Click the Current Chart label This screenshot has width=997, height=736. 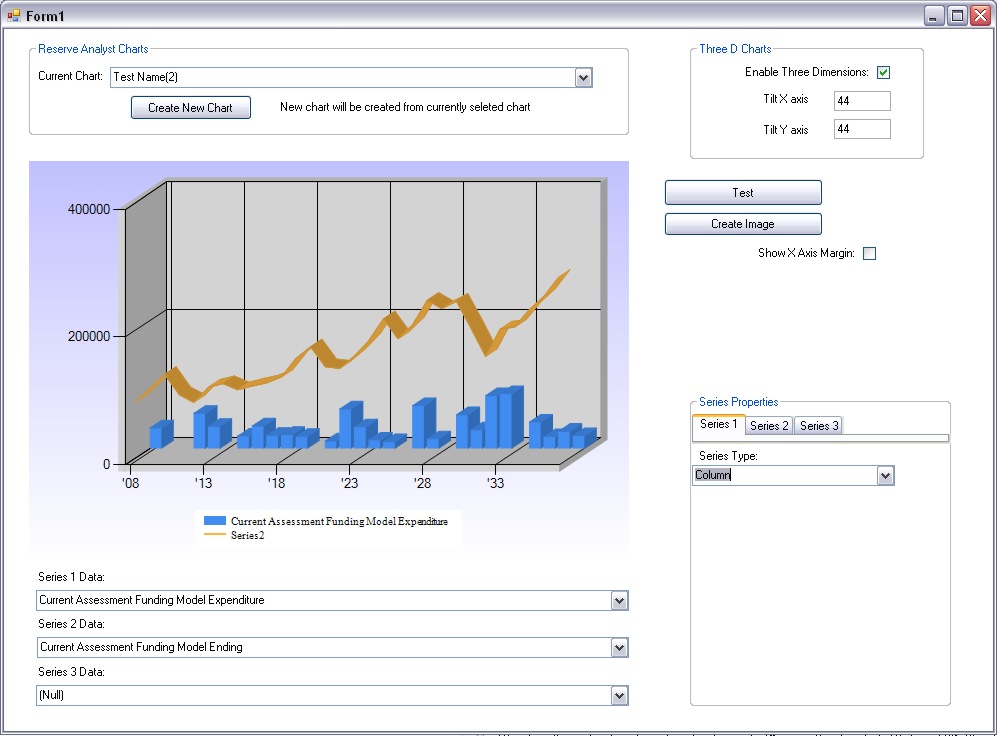[x=70, y=76]
